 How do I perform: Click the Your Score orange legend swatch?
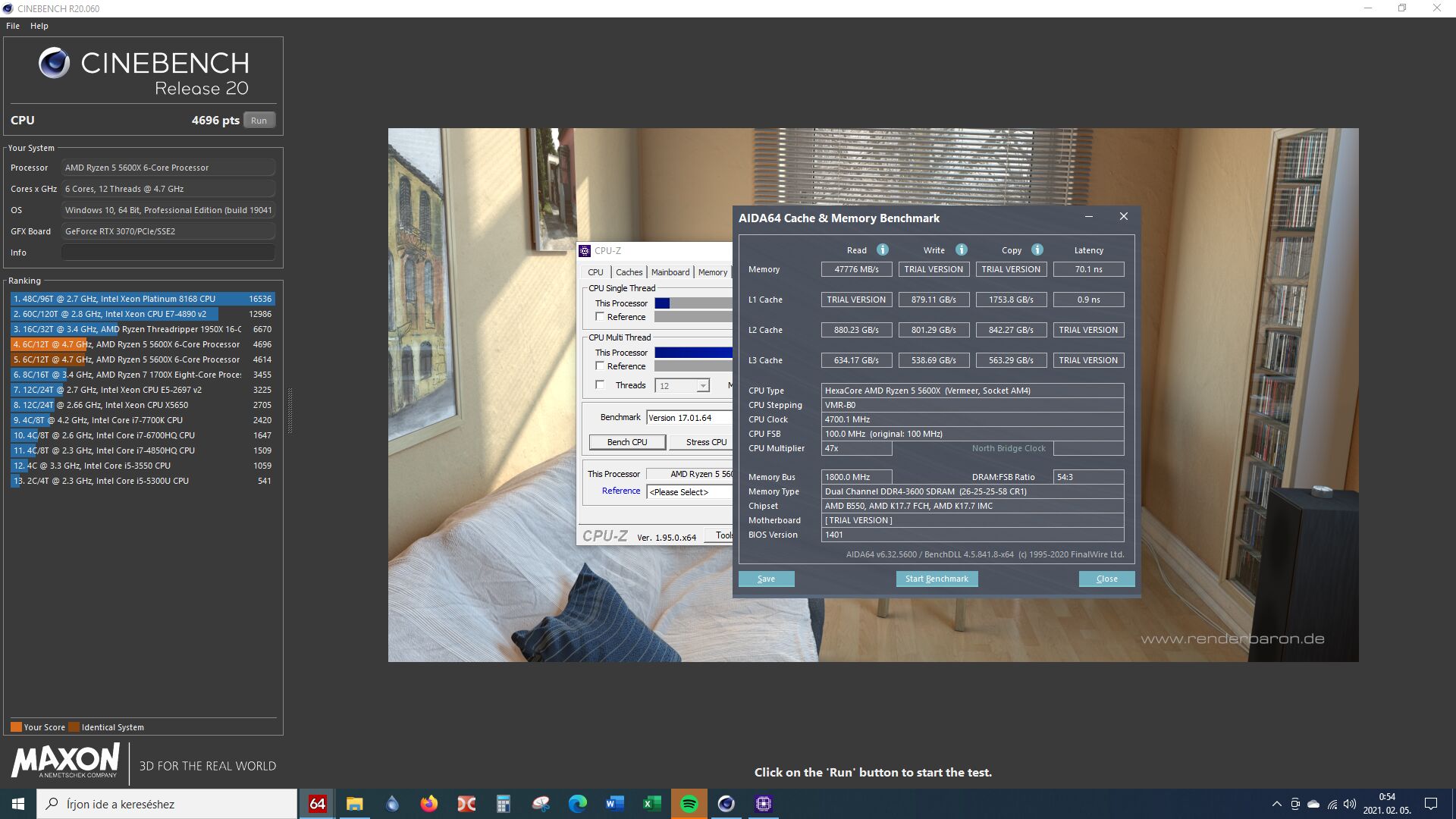pyautogui.click(x=16, y=726)
